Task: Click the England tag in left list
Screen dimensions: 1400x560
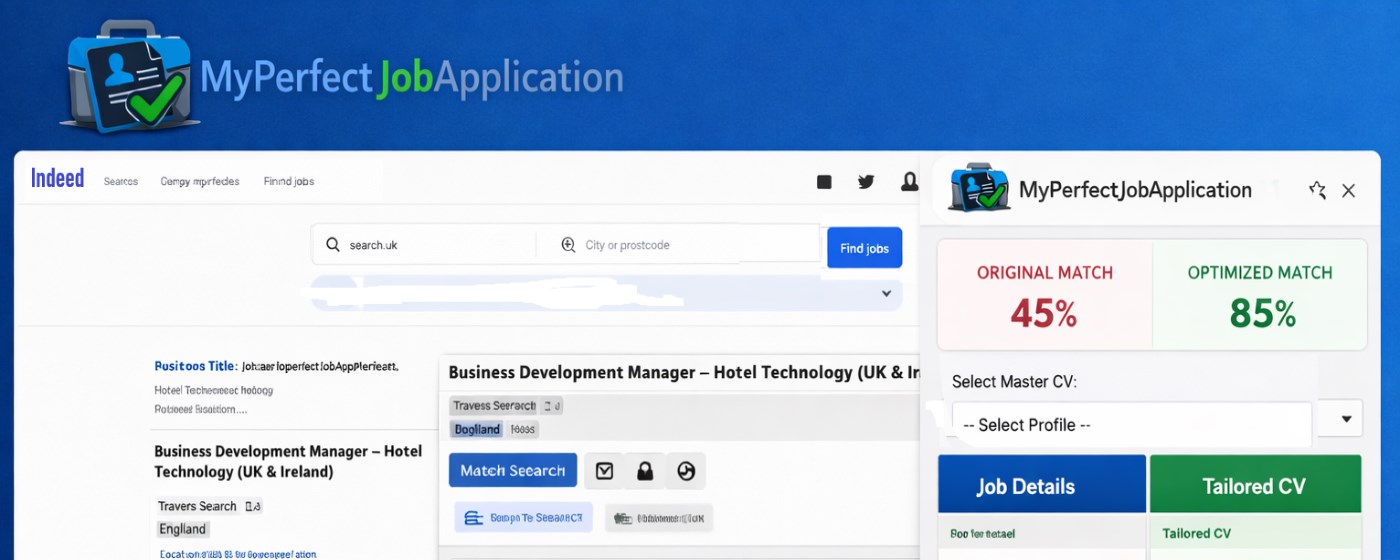Action: [183, 529]
